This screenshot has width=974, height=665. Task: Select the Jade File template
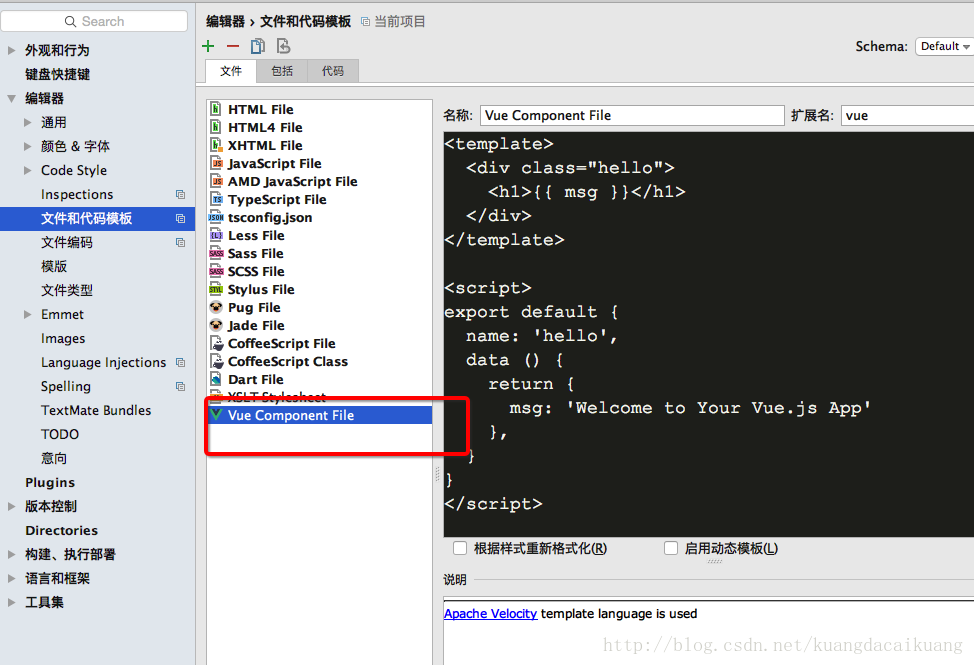click(319, 325)
